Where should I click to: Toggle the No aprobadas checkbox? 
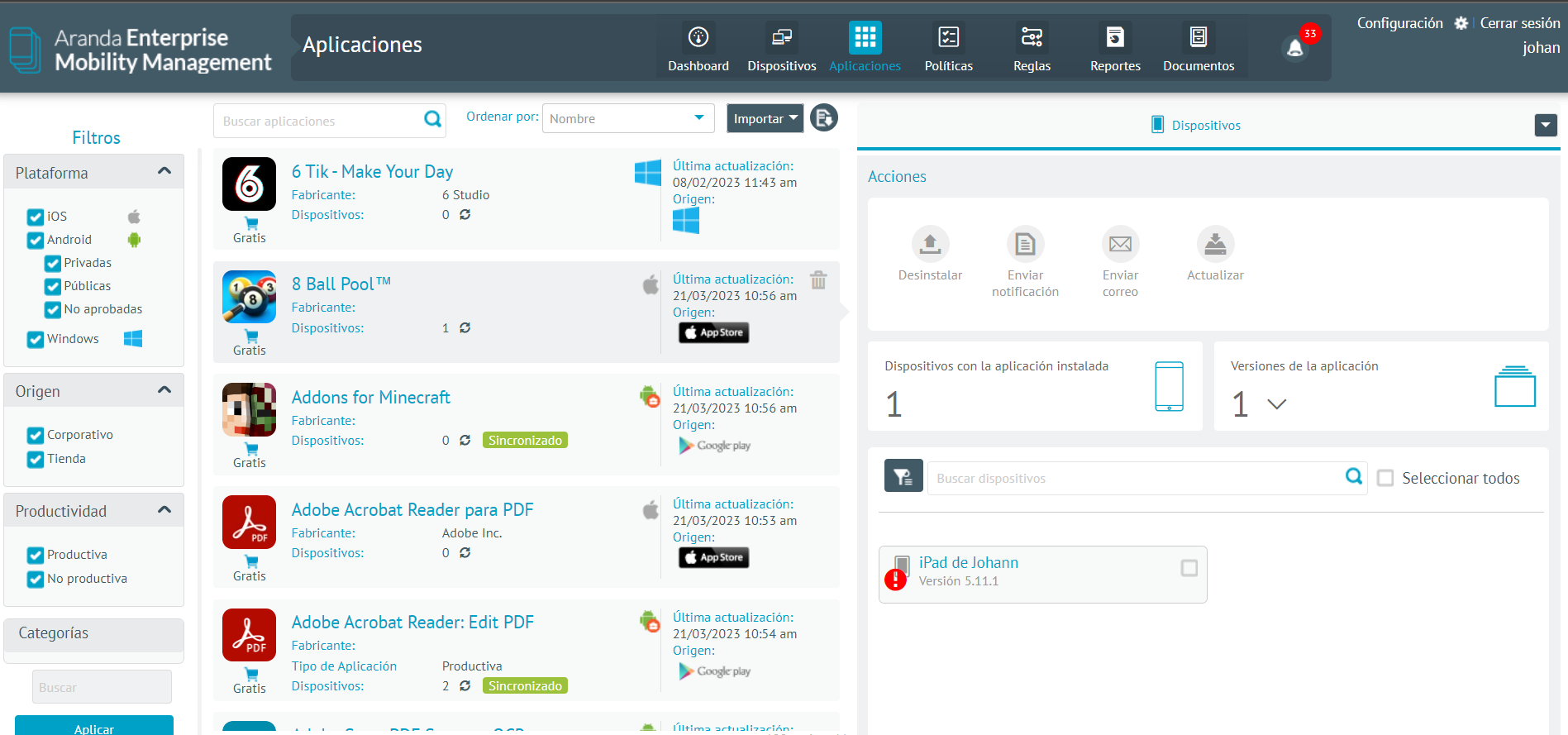53,310
